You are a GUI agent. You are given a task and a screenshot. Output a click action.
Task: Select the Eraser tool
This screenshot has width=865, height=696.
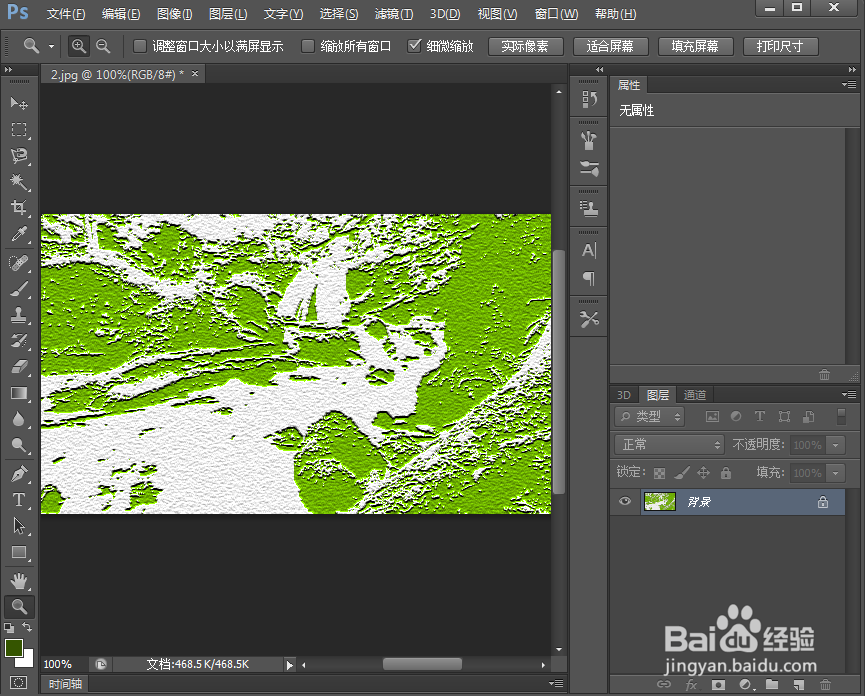pyautogui.click(x=19, y=366)
